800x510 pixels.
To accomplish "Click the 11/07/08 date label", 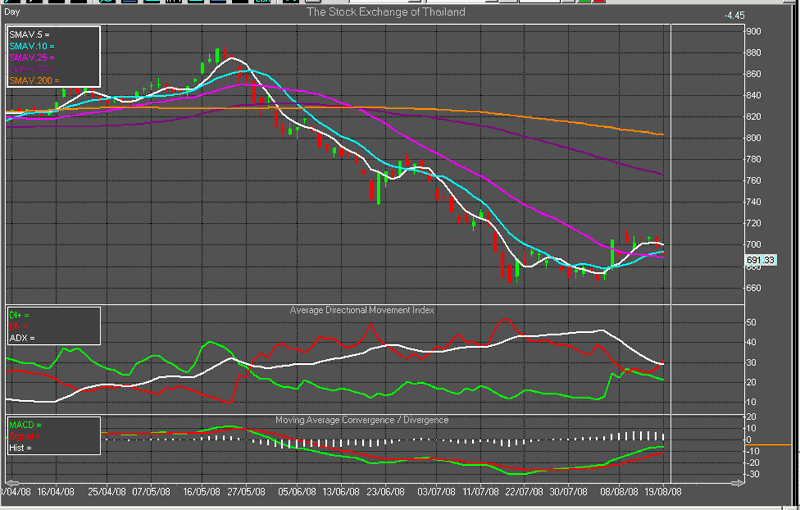I will [481, 492].
